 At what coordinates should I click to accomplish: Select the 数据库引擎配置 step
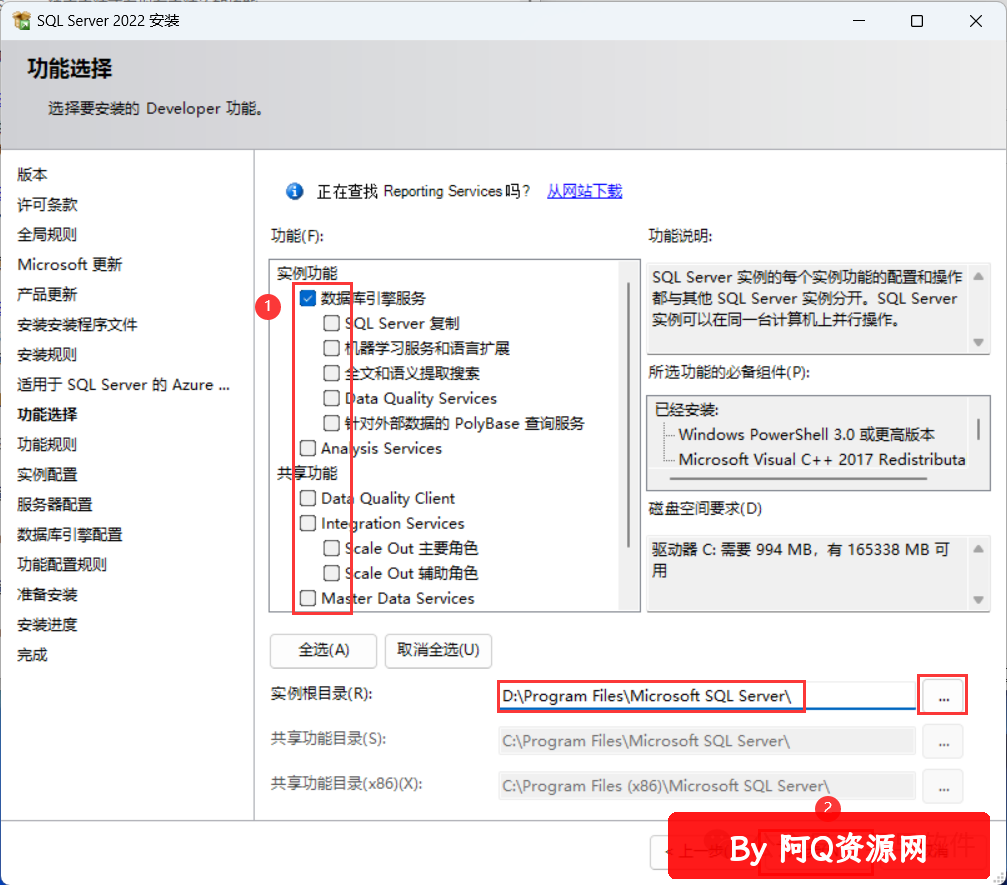click(69, 534)
